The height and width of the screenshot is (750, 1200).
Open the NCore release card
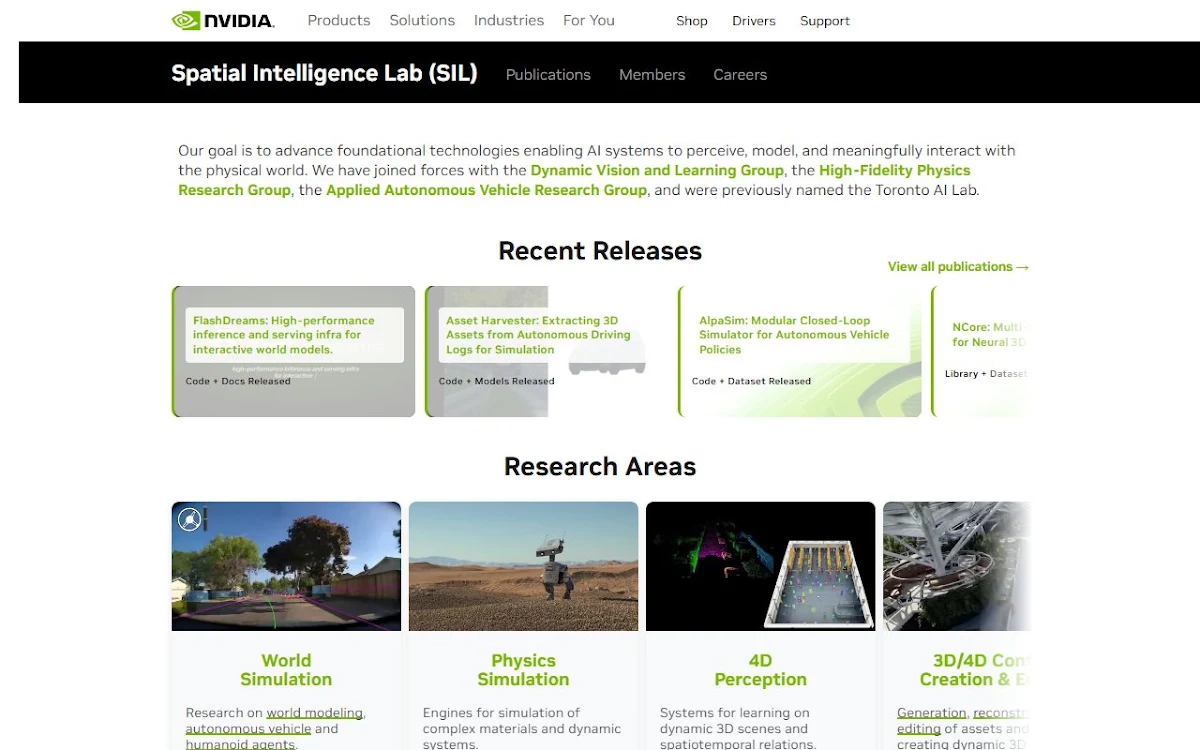coord(981,351)
